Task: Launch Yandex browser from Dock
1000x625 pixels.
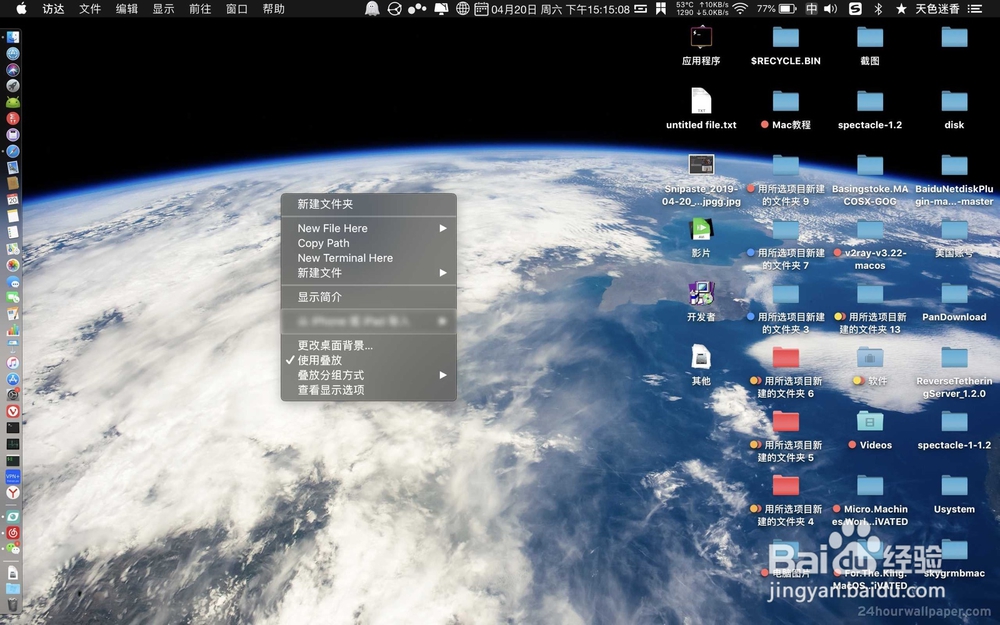Action: tap(13, 492)
